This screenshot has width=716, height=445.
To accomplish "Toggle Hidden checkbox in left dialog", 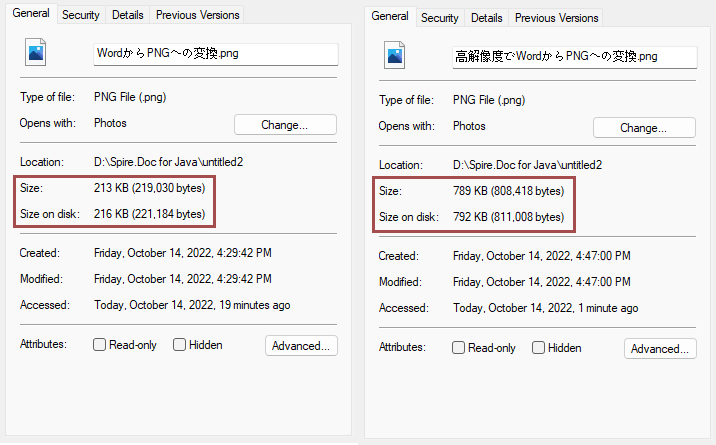I will tap(179, 345).
